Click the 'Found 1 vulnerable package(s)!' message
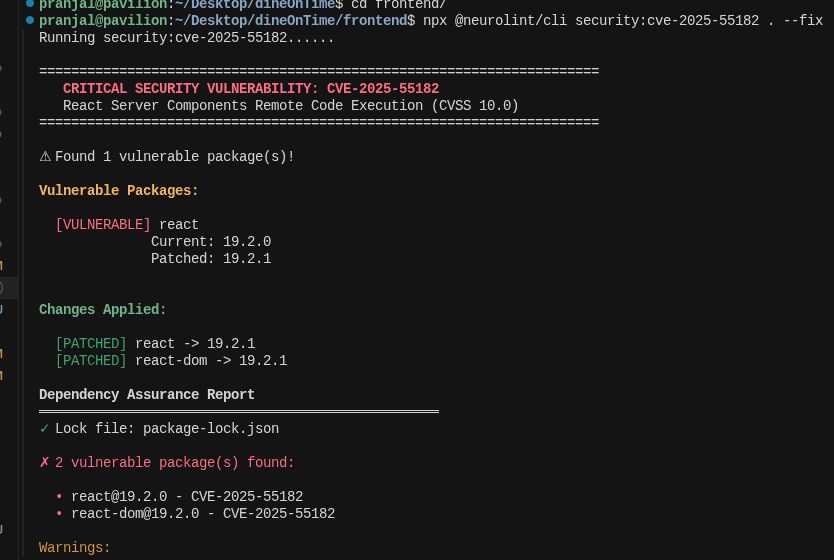 tap(174, 156)
